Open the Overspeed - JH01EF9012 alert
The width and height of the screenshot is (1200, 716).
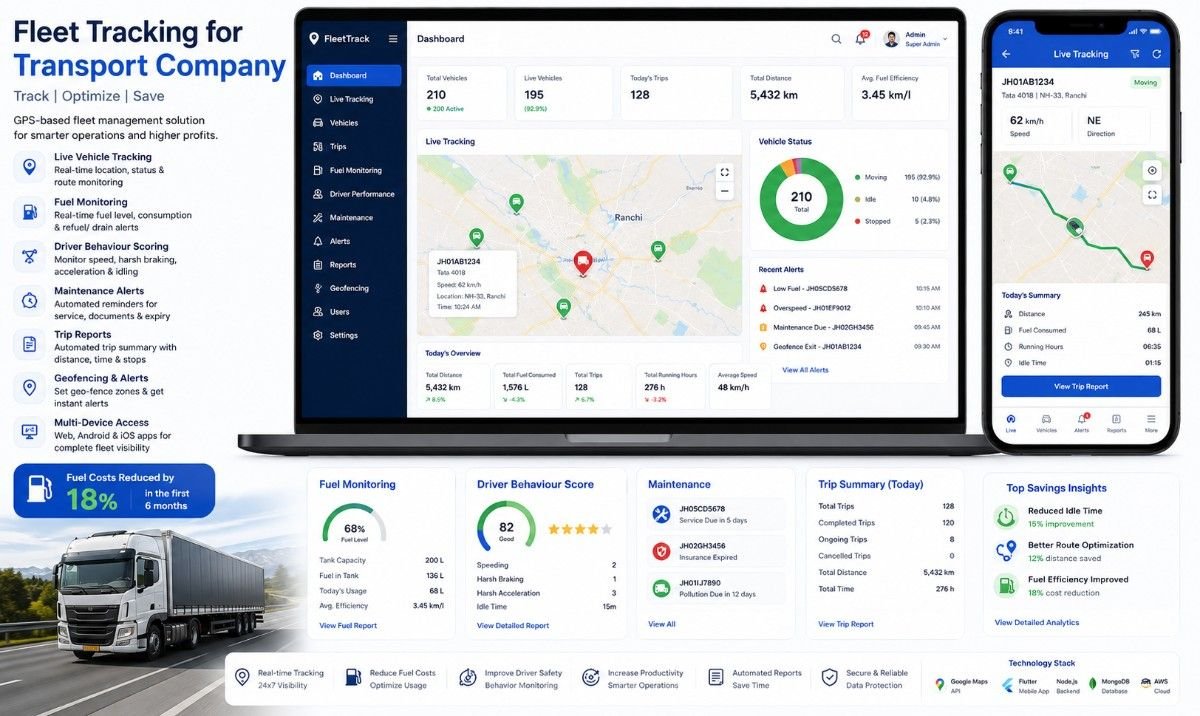[x=850, y=308]
